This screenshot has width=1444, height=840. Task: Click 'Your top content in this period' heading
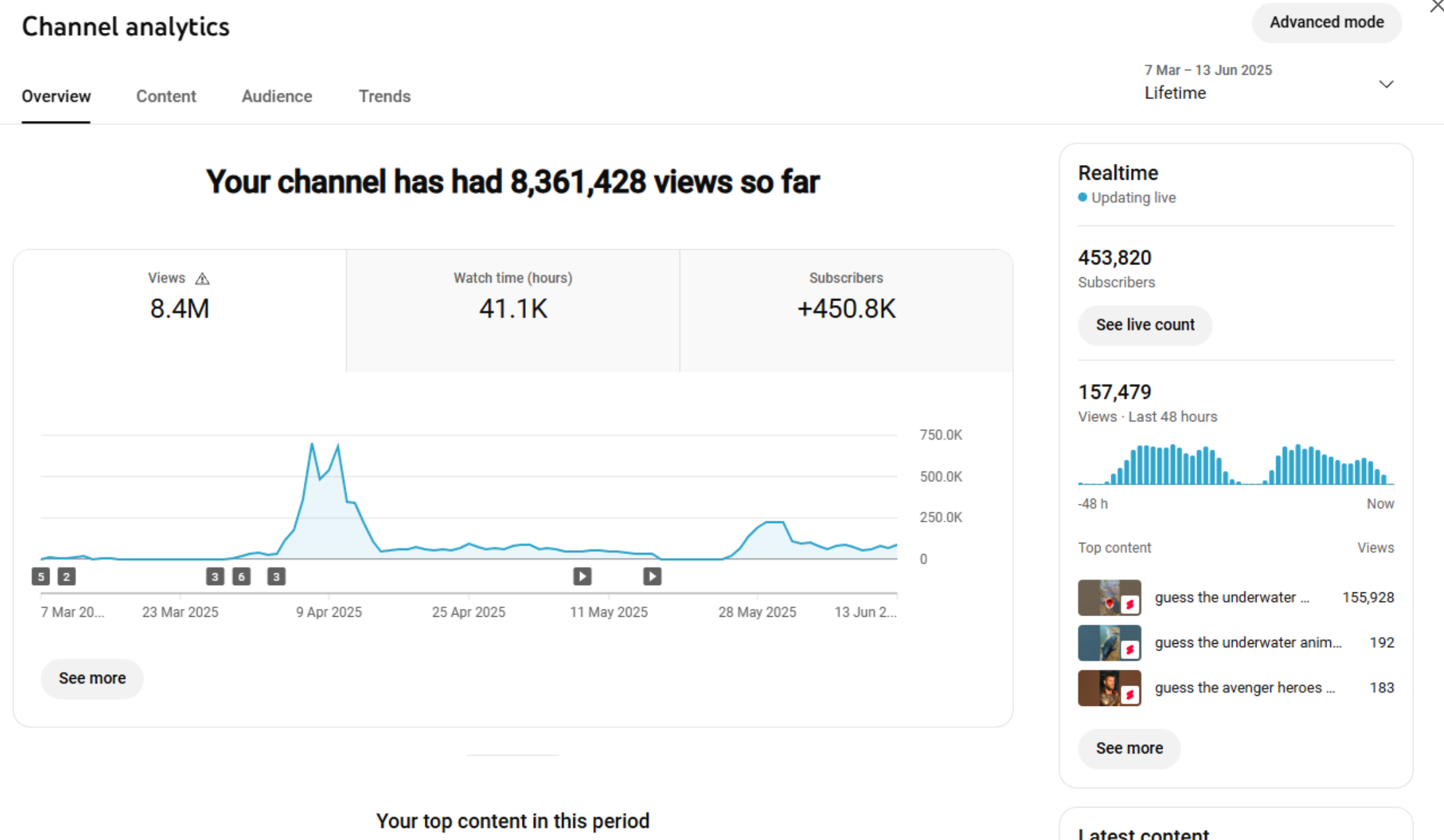(513, 821)
